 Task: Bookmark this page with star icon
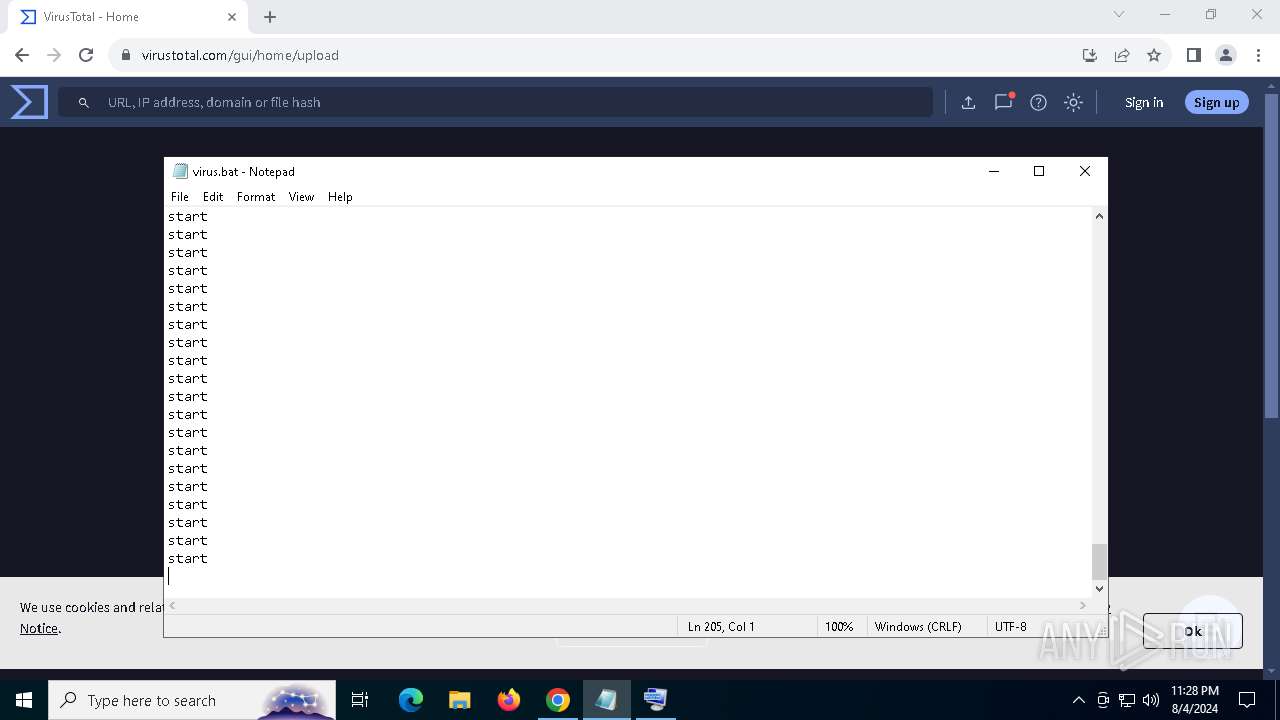point(1154,55)
